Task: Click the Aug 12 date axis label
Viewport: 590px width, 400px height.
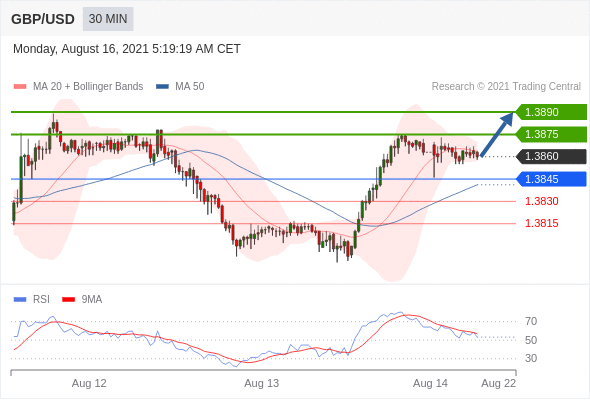Action: (x=89, y=383)
